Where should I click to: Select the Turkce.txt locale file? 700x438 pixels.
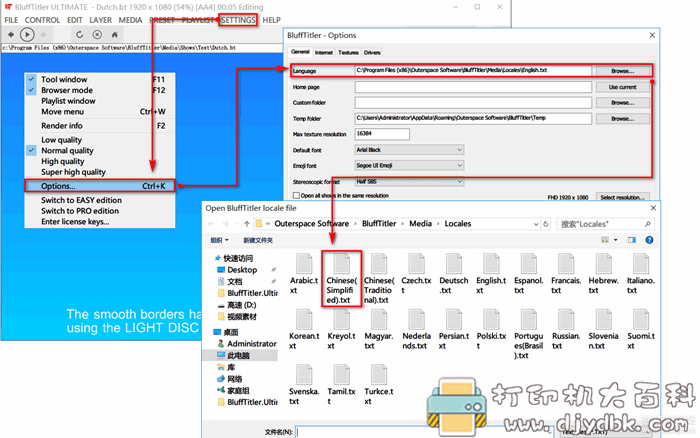pos(379,385)
